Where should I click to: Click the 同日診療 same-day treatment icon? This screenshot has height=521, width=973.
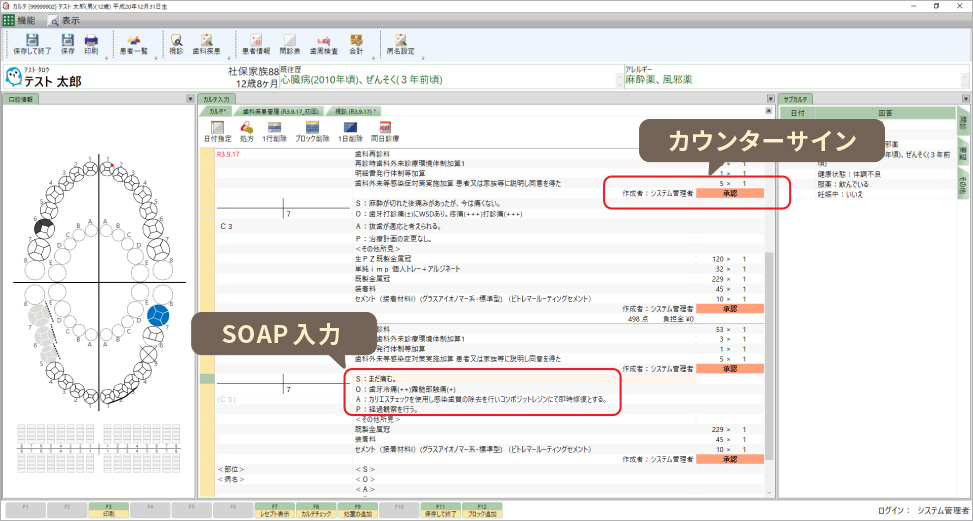point(384,131)
